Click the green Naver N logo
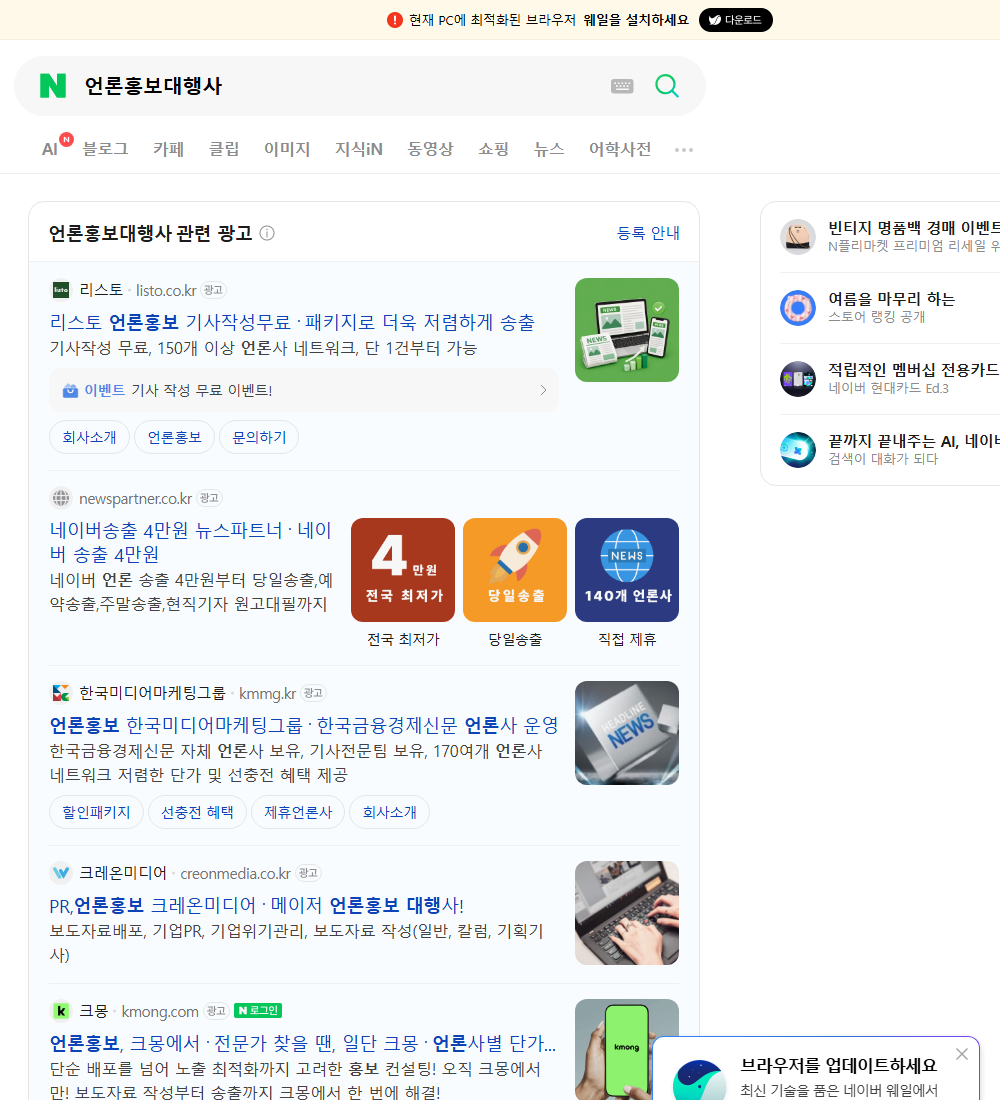 53,86
